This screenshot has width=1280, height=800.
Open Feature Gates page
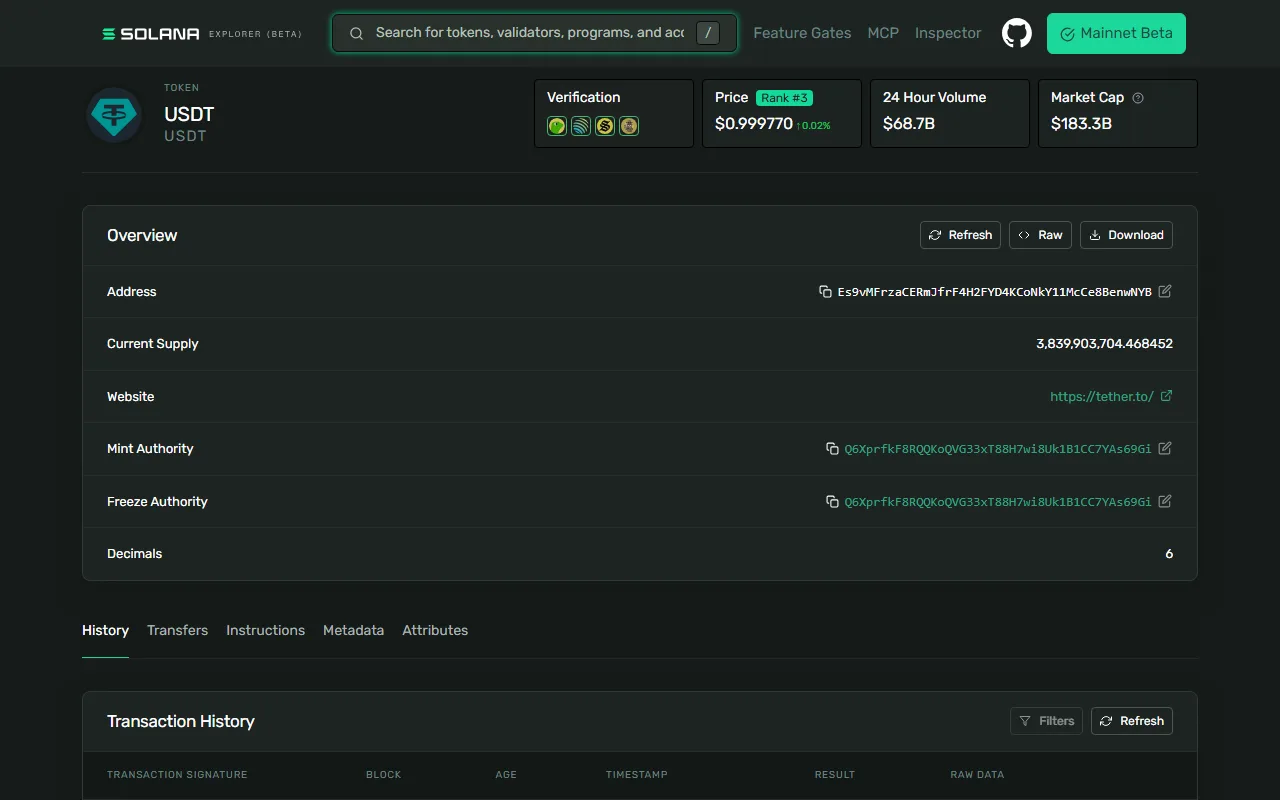click(802, 33)
